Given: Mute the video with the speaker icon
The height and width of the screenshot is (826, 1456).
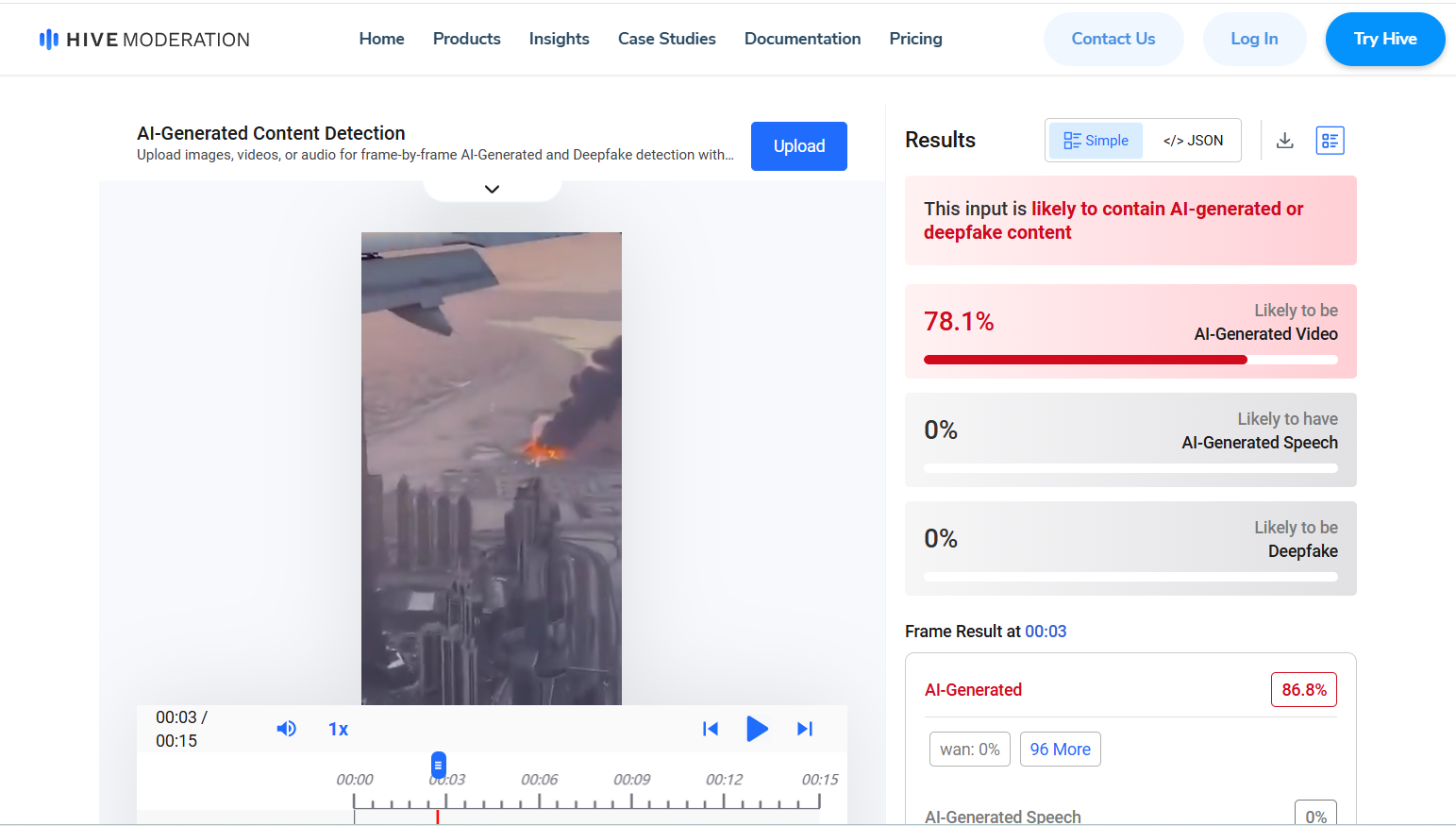Looking at the screenshot, I should click(x=286, y=729).
